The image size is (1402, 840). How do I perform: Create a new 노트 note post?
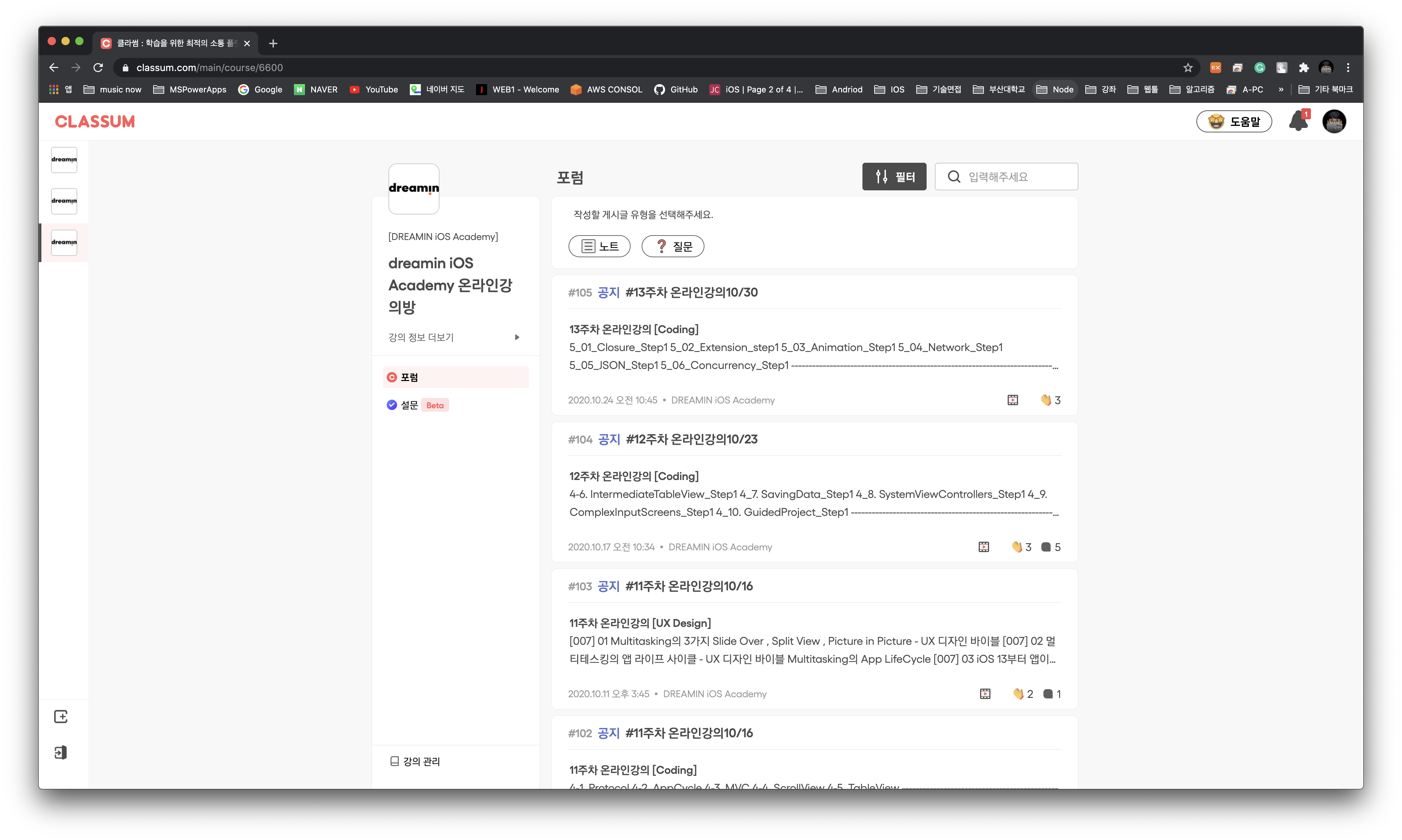point(599,246)
